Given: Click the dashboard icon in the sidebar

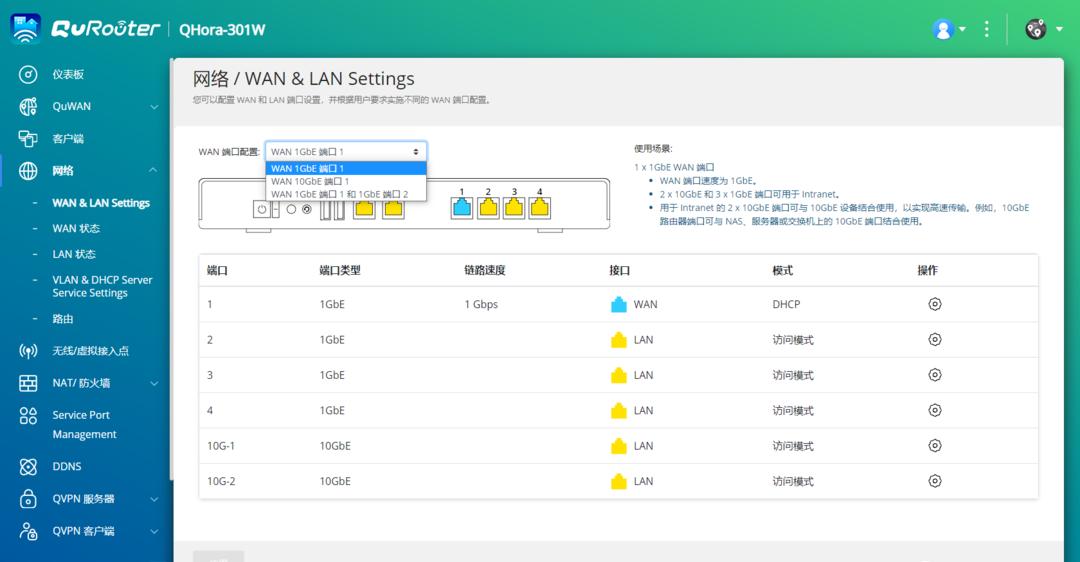Looking at the screenshot, I should [28, 75].
